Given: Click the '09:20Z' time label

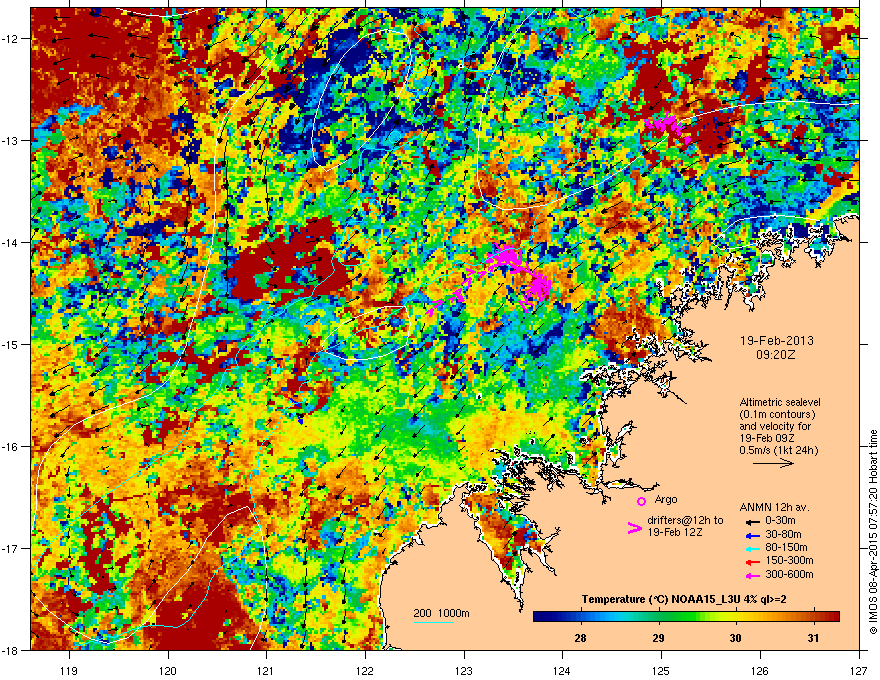Looking at the screenshot, I should click(x=776, y=355).
